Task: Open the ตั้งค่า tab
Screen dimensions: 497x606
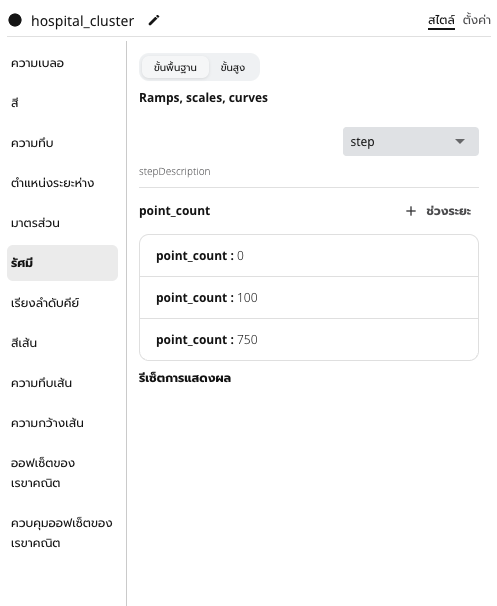Action: [x=477, y=20]
